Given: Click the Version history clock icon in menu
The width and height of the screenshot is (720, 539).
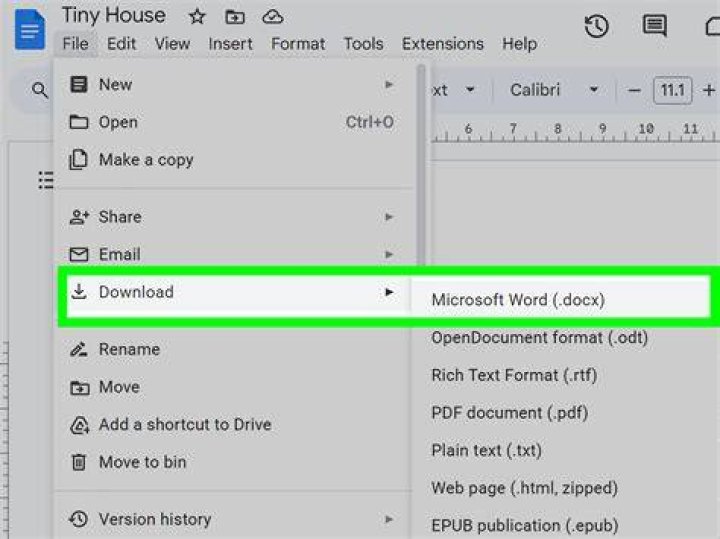Looking at the screenshot, I should (79, 519).
